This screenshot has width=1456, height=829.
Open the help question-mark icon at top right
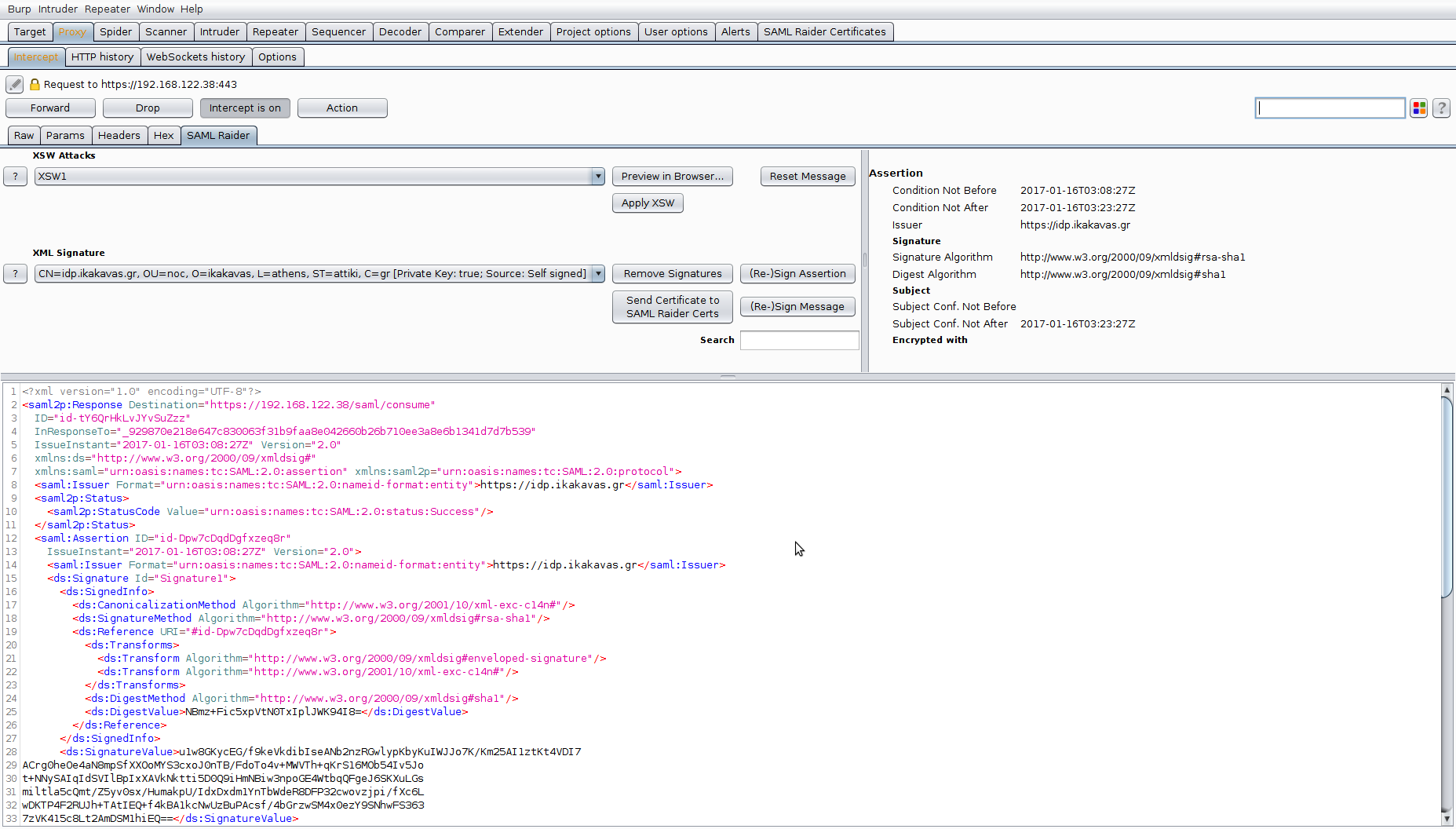(1441, 108)
